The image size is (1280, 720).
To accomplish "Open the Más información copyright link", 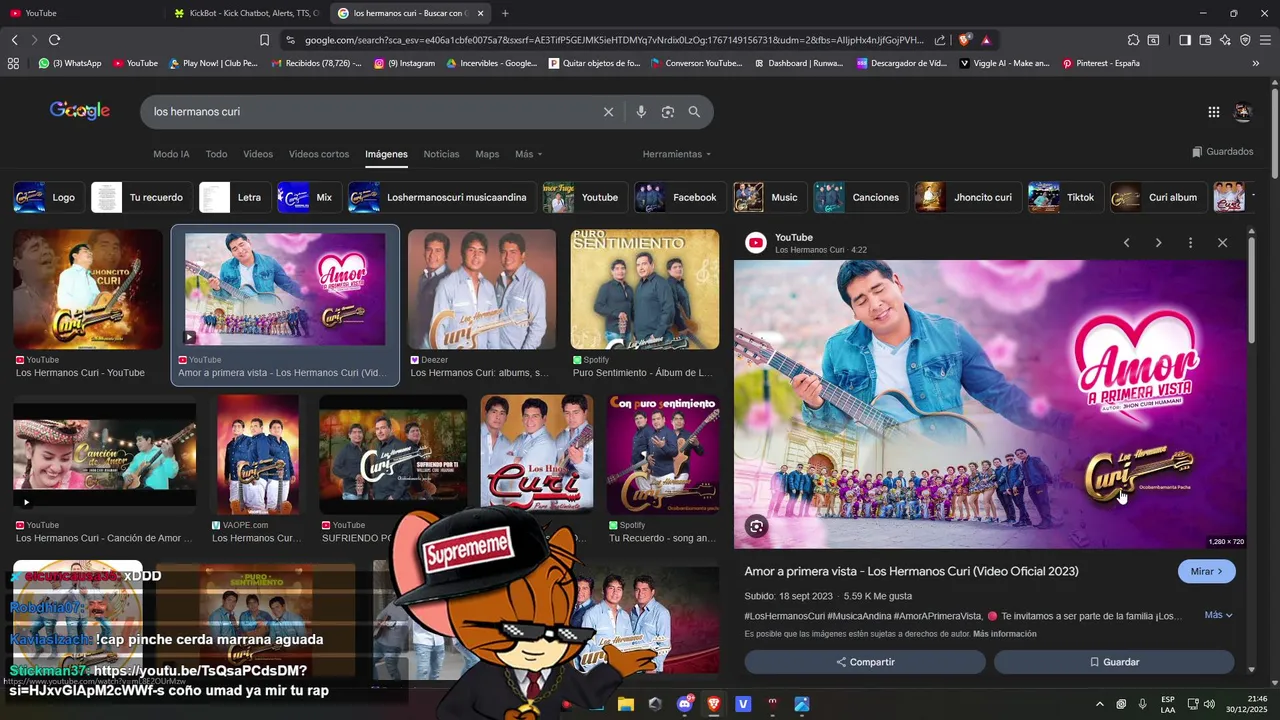I will (x=1004, y=634).
